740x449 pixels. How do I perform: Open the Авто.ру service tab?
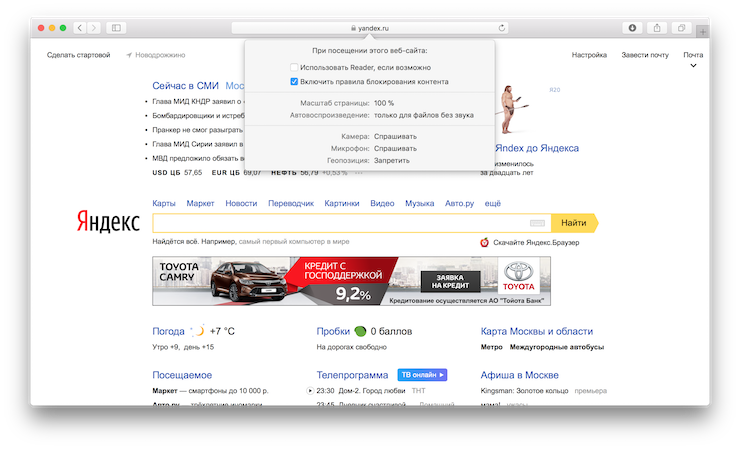[x=459, y=203]
